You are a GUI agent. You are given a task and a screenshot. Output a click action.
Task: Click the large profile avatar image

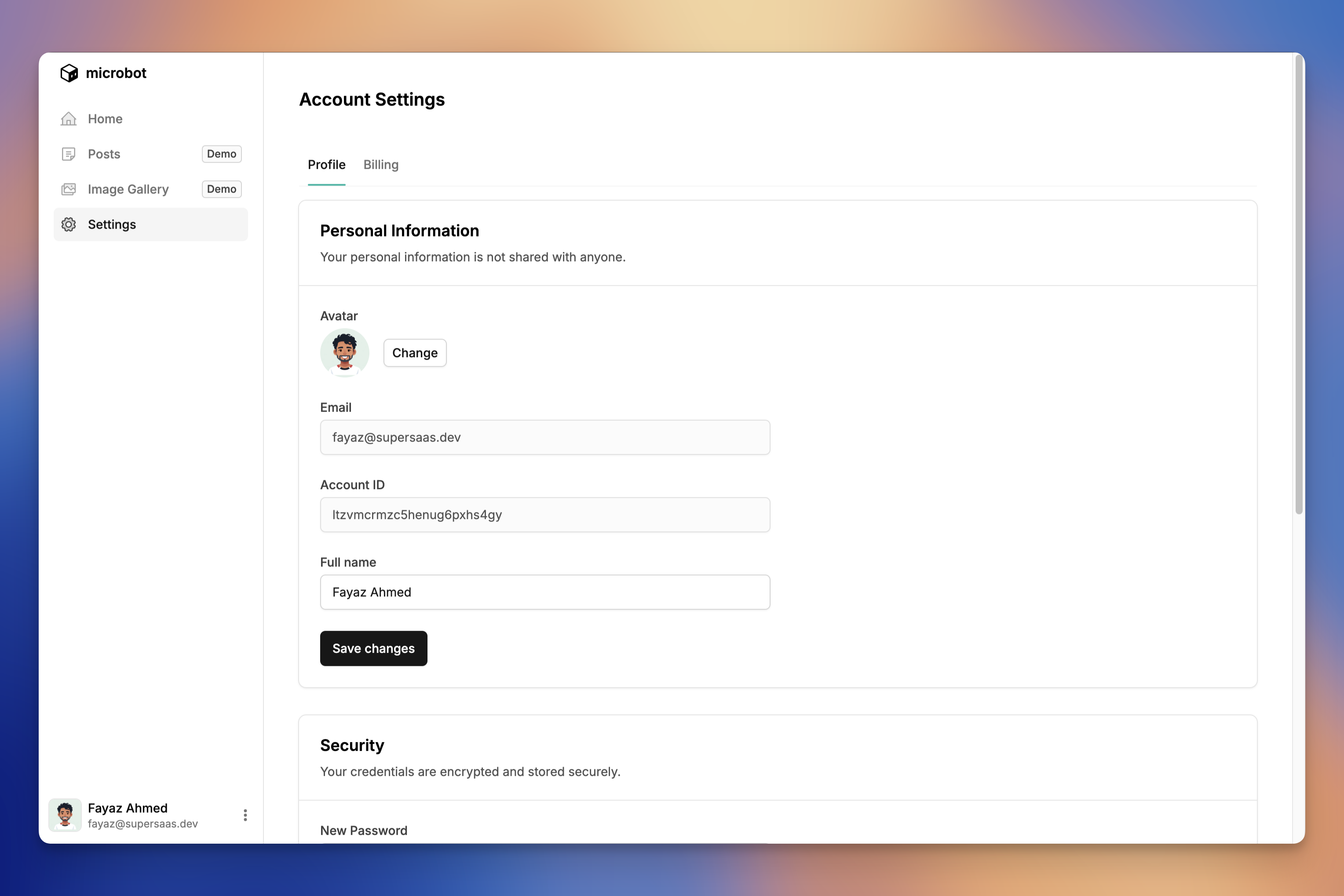tap(344, 353)
